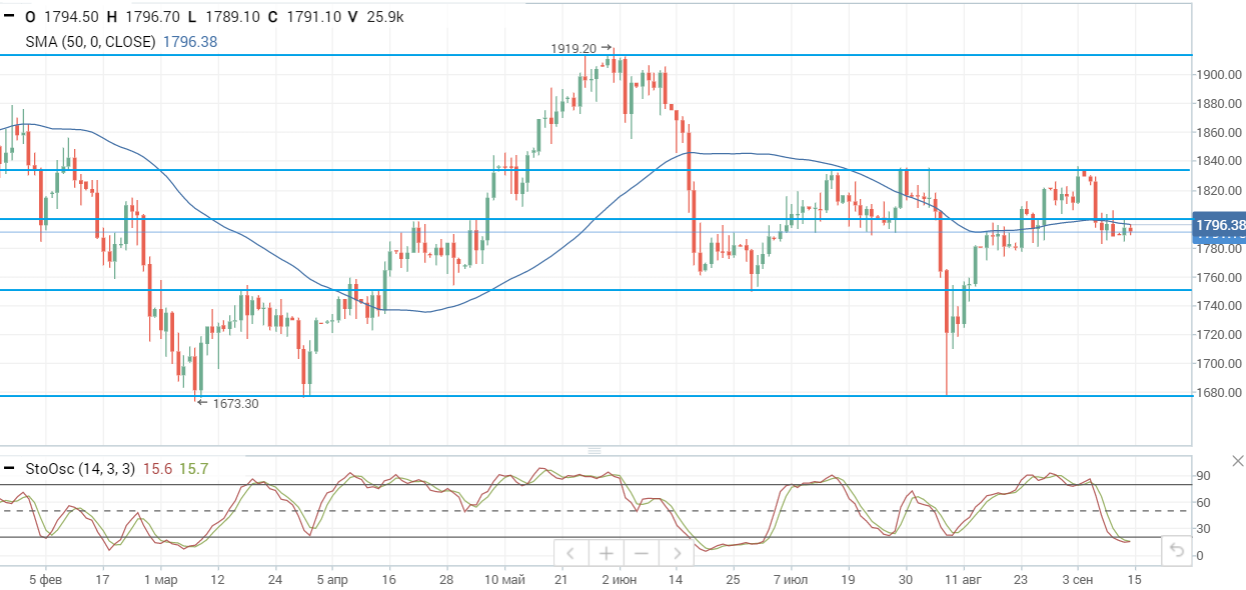The image size is (1246, 590).
Task: Click the '11 авг' date label
Action: point(964,580)
